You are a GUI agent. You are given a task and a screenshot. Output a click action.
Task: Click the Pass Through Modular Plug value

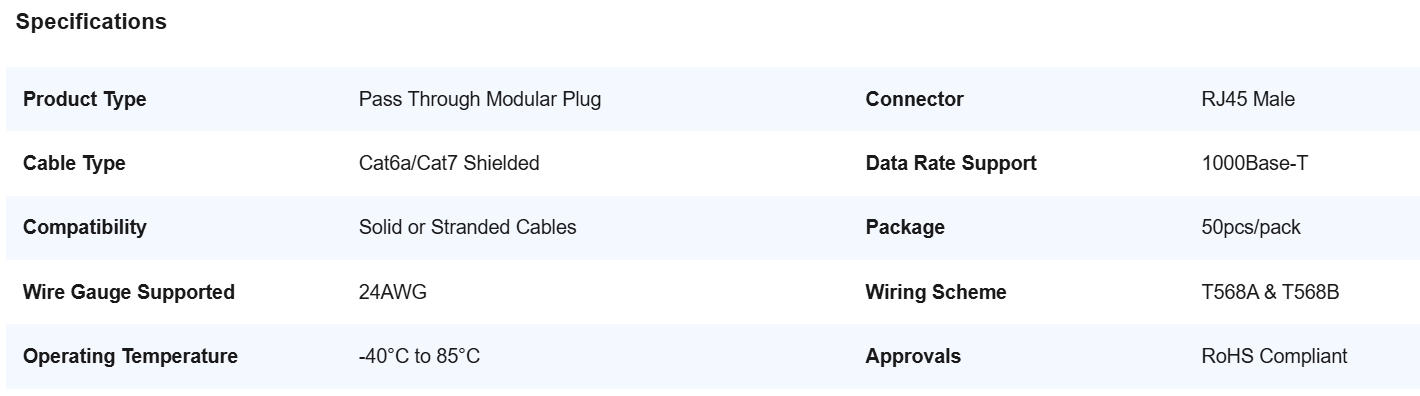tap(480, 99)
